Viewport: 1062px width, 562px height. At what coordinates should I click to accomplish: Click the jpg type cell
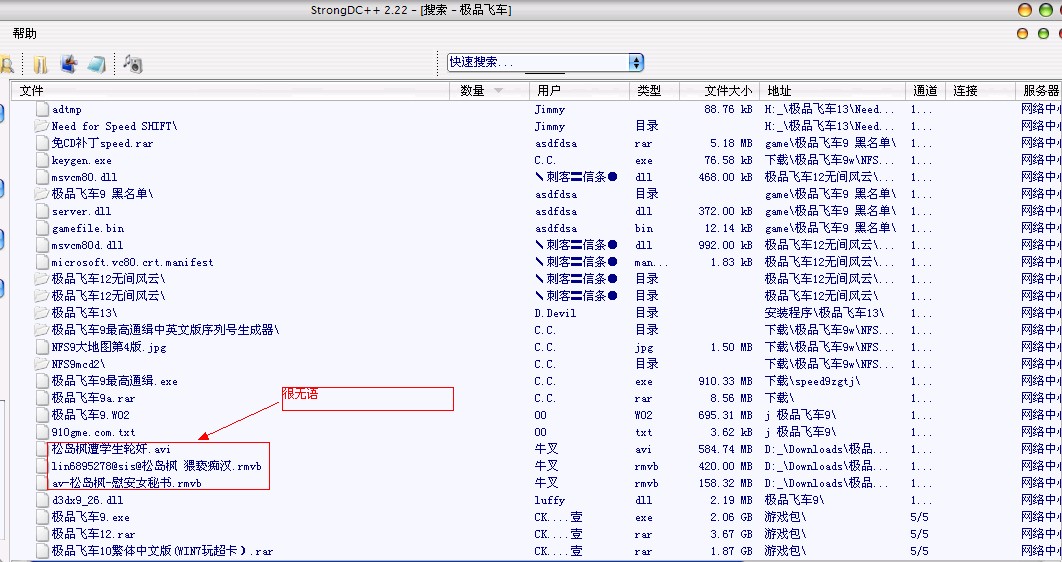click(643, 347)
